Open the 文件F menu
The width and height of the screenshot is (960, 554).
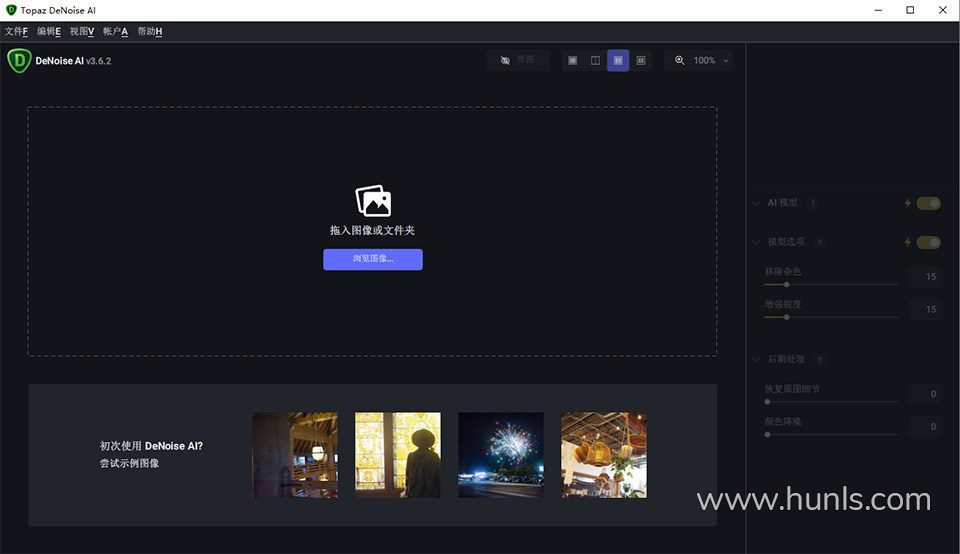[17, 31]
